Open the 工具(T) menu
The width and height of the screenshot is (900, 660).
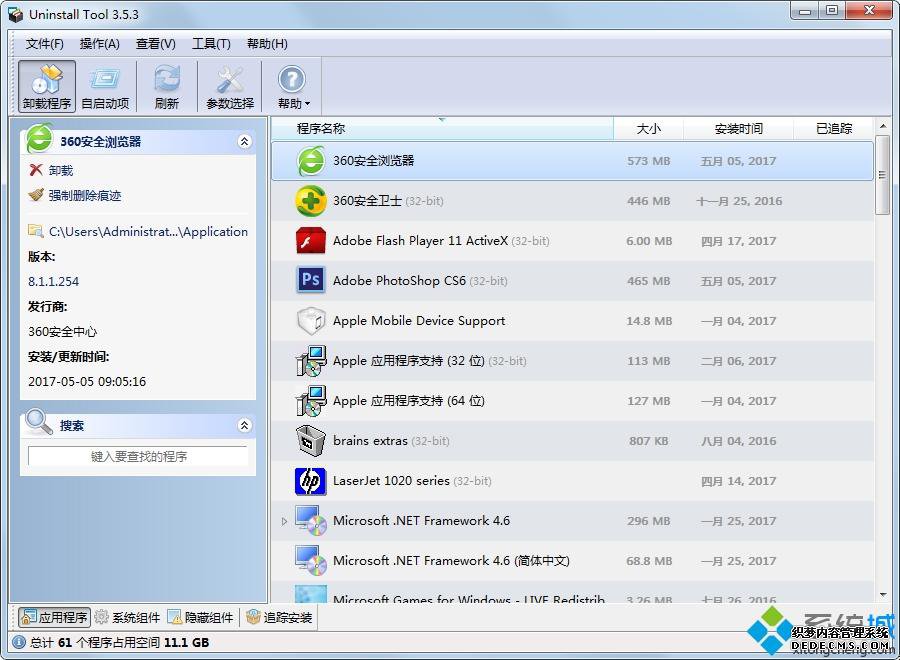pyautogui.click(x=211, y=44)
